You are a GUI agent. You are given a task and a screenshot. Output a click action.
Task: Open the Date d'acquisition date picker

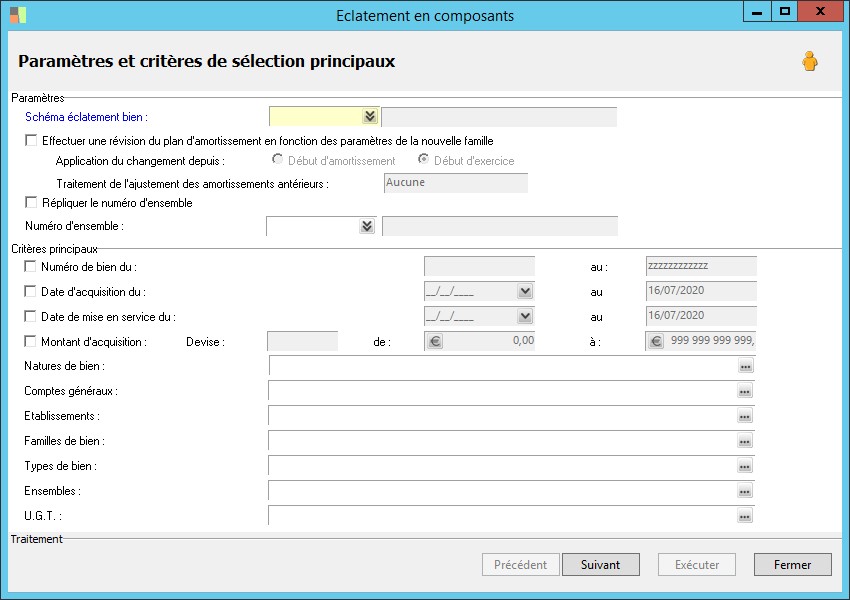[525, 291]
